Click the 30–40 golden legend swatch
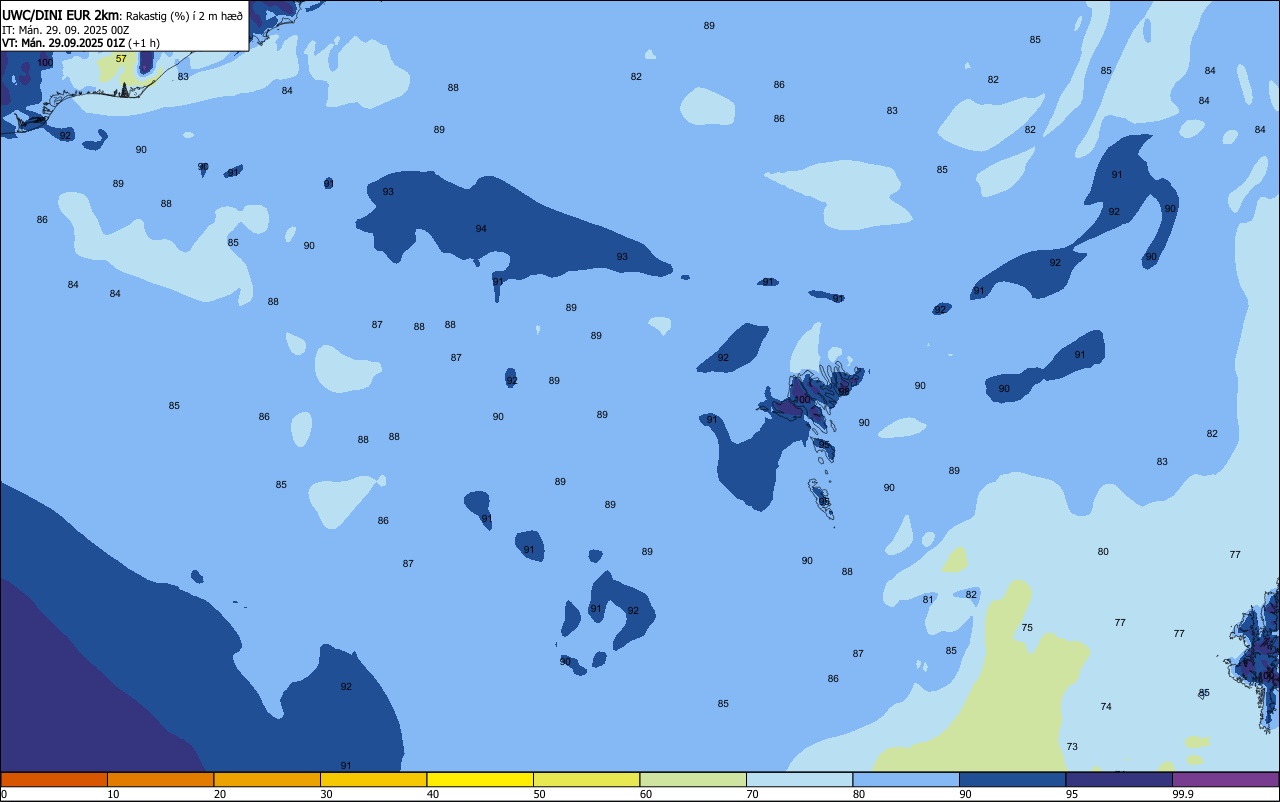This screenshot has width=1280, height=802. point(374,779)
